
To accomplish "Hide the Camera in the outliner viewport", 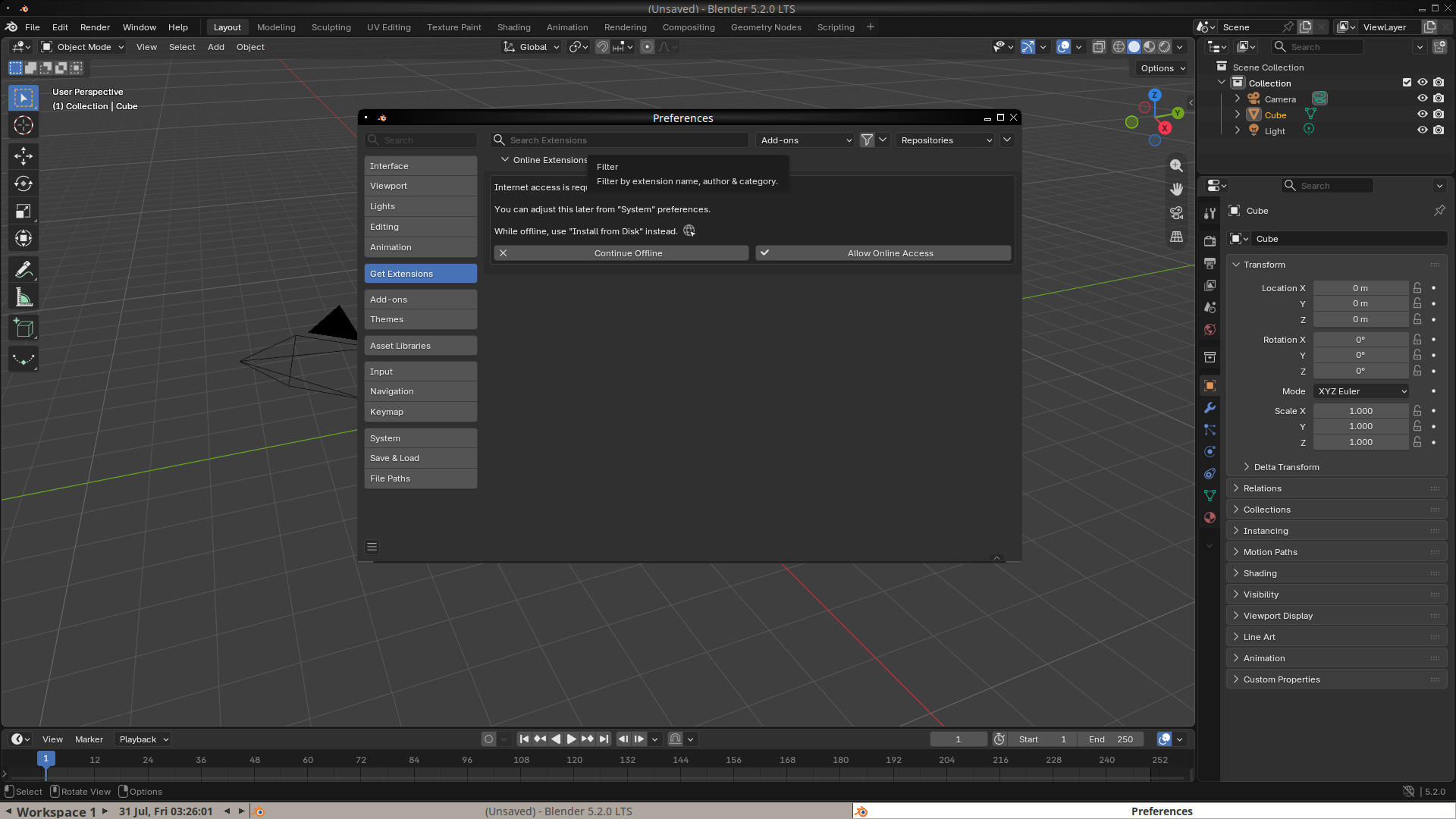I will click(x=1422, y=99).
